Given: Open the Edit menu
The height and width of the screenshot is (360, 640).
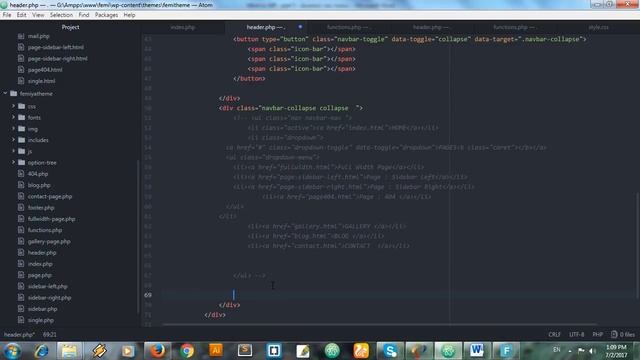Looking at the screenshot, I should click(x=22, y=15).
